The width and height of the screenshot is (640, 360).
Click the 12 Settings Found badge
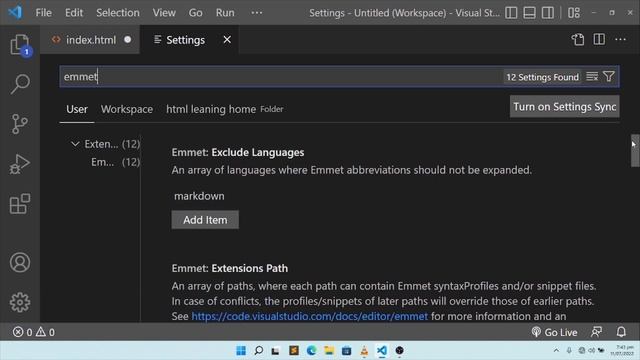point(542,77)
